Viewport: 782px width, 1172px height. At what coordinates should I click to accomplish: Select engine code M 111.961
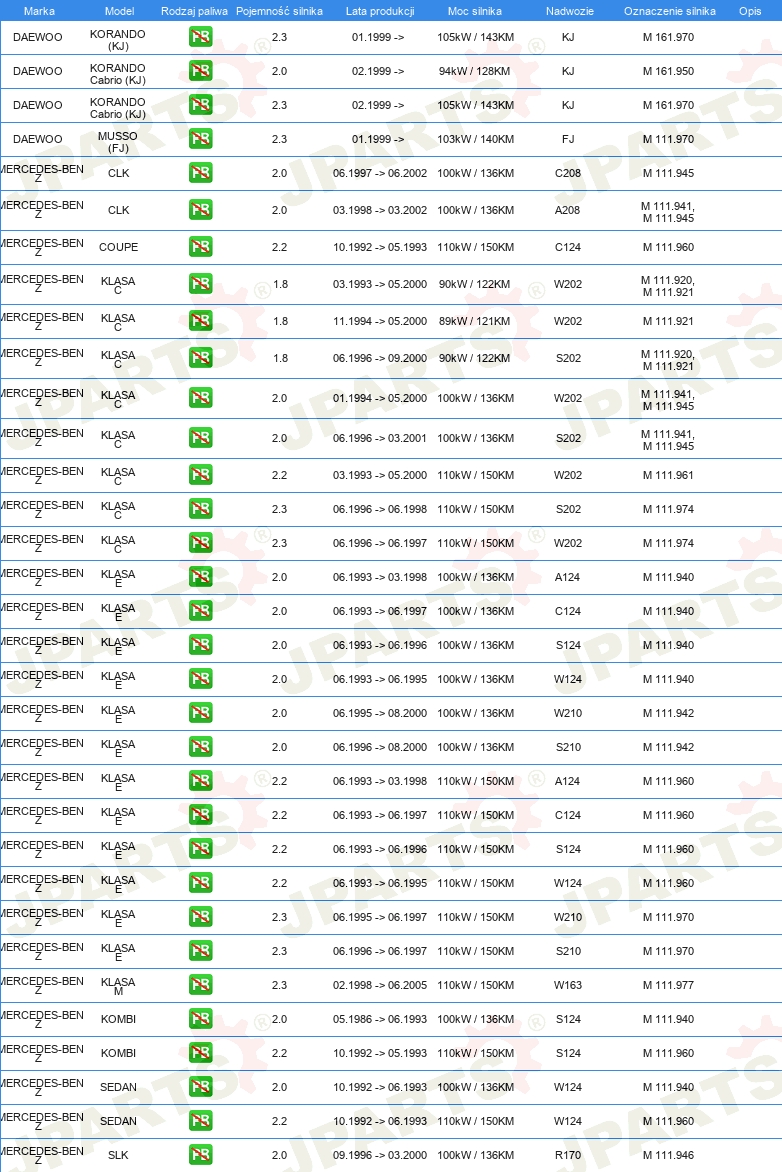pyautogui.click(x=668, y=475)
